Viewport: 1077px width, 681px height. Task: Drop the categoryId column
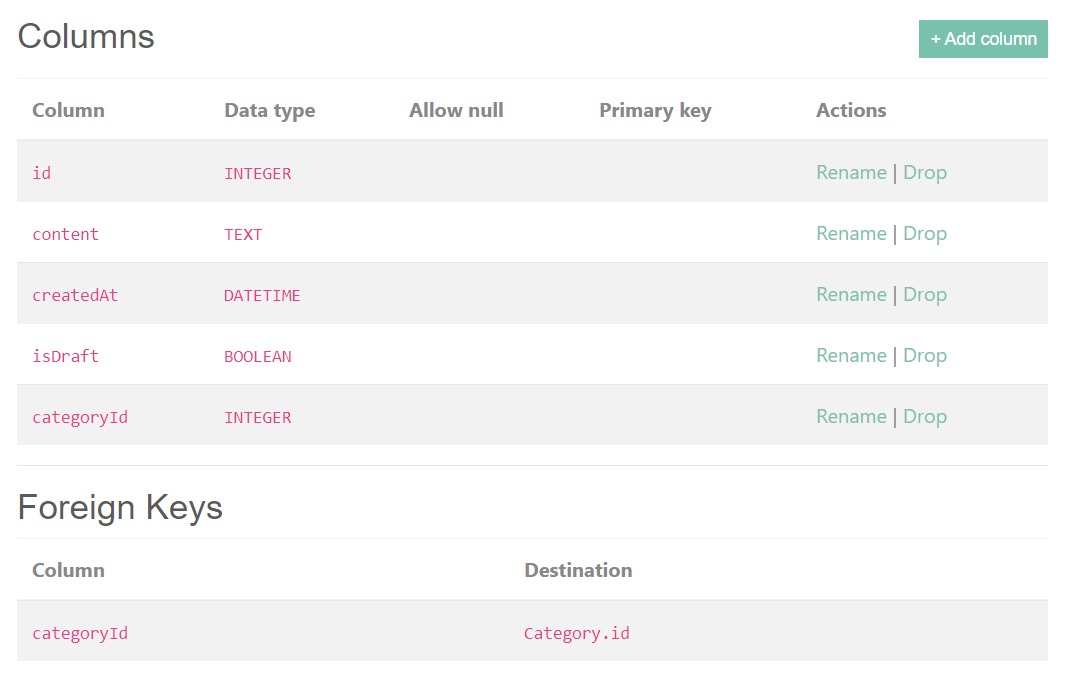(x=925, y=416)
